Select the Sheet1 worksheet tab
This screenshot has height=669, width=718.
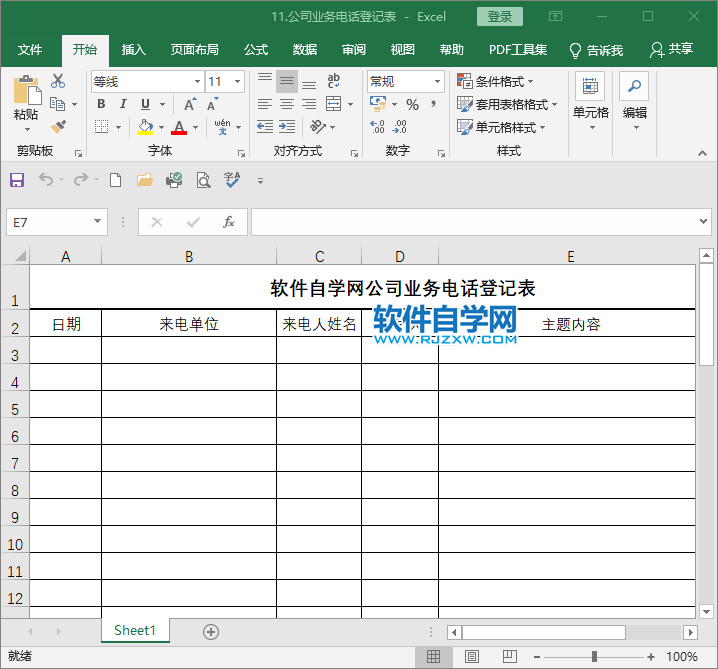pyautogui.click(x=135, y=631)
